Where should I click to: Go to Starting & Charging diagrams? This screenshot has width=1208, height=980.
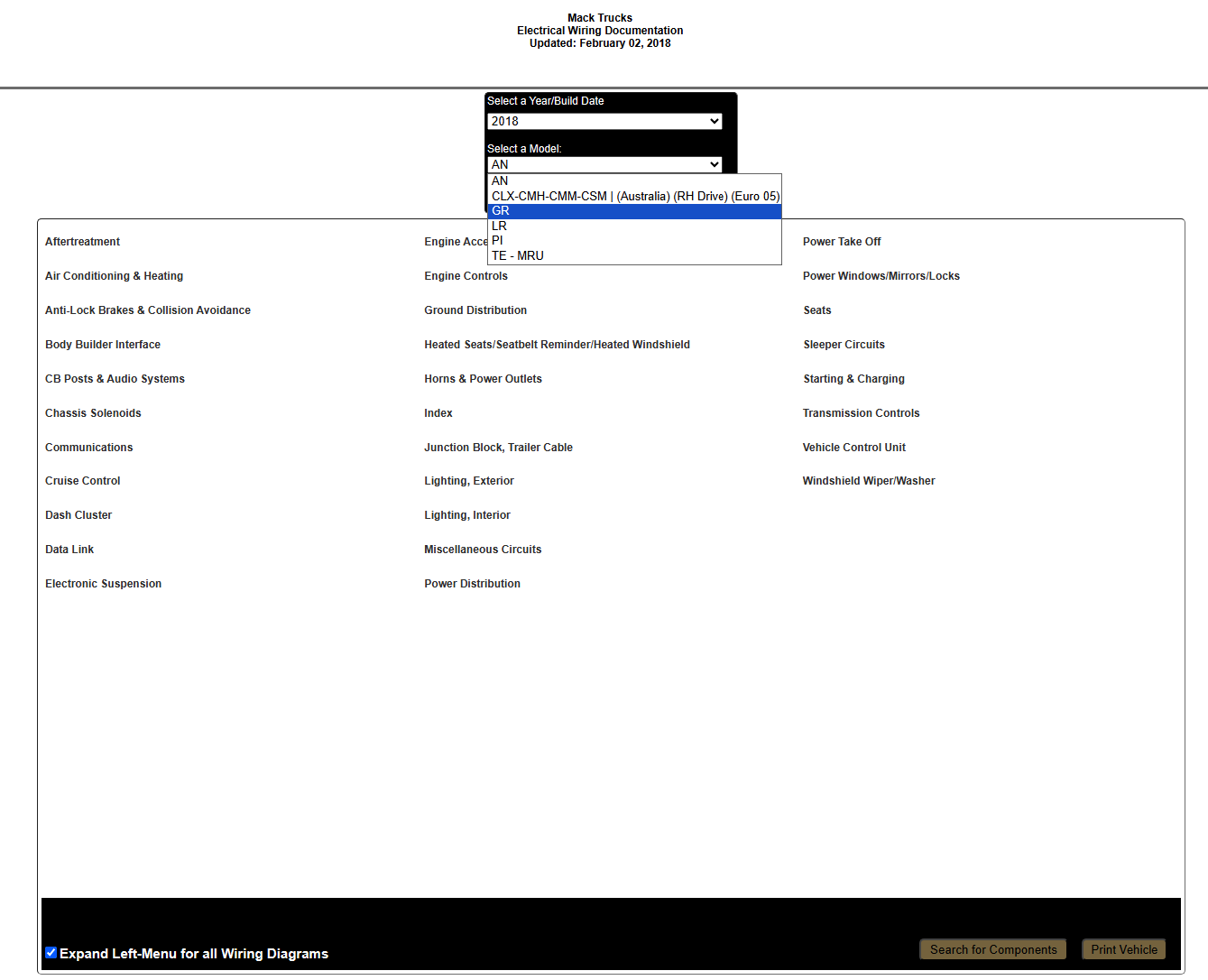click(853, 379)
